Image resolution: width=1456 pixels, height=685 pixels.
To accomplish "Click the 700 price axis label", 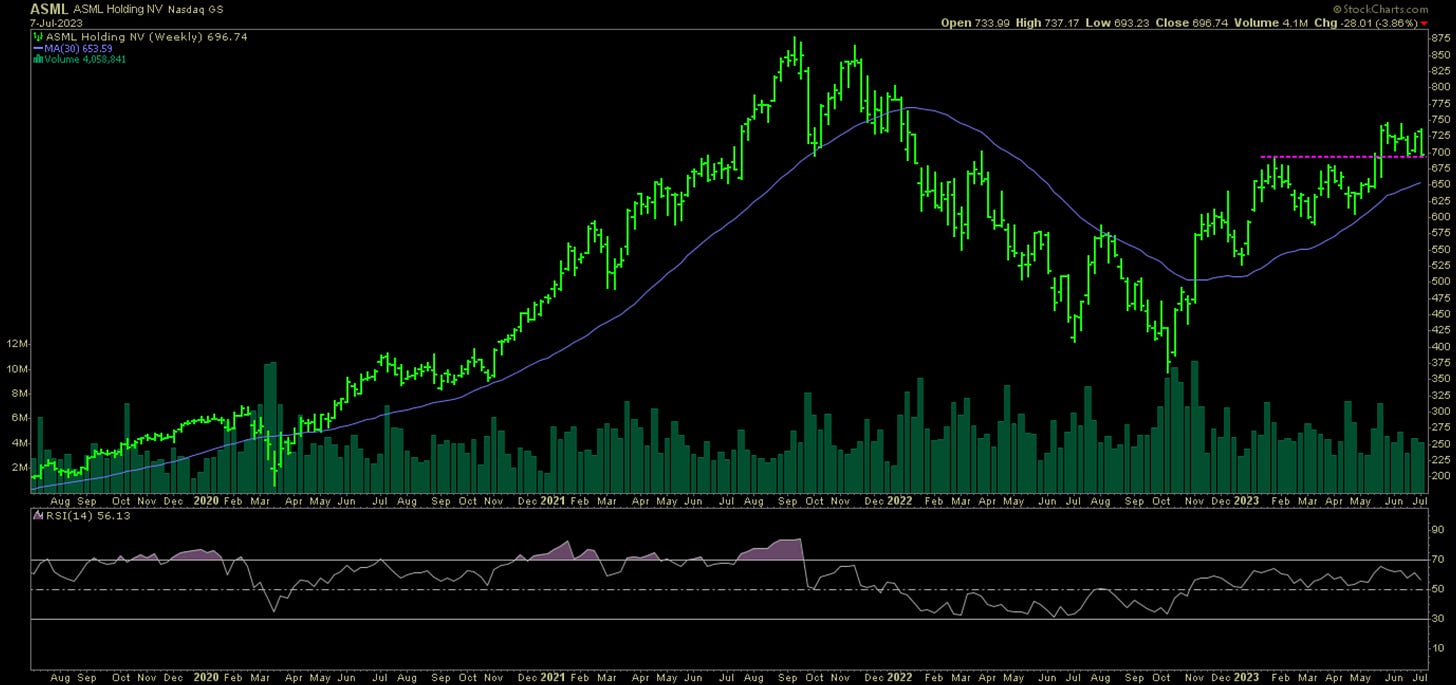I will tap(1441, 152).
